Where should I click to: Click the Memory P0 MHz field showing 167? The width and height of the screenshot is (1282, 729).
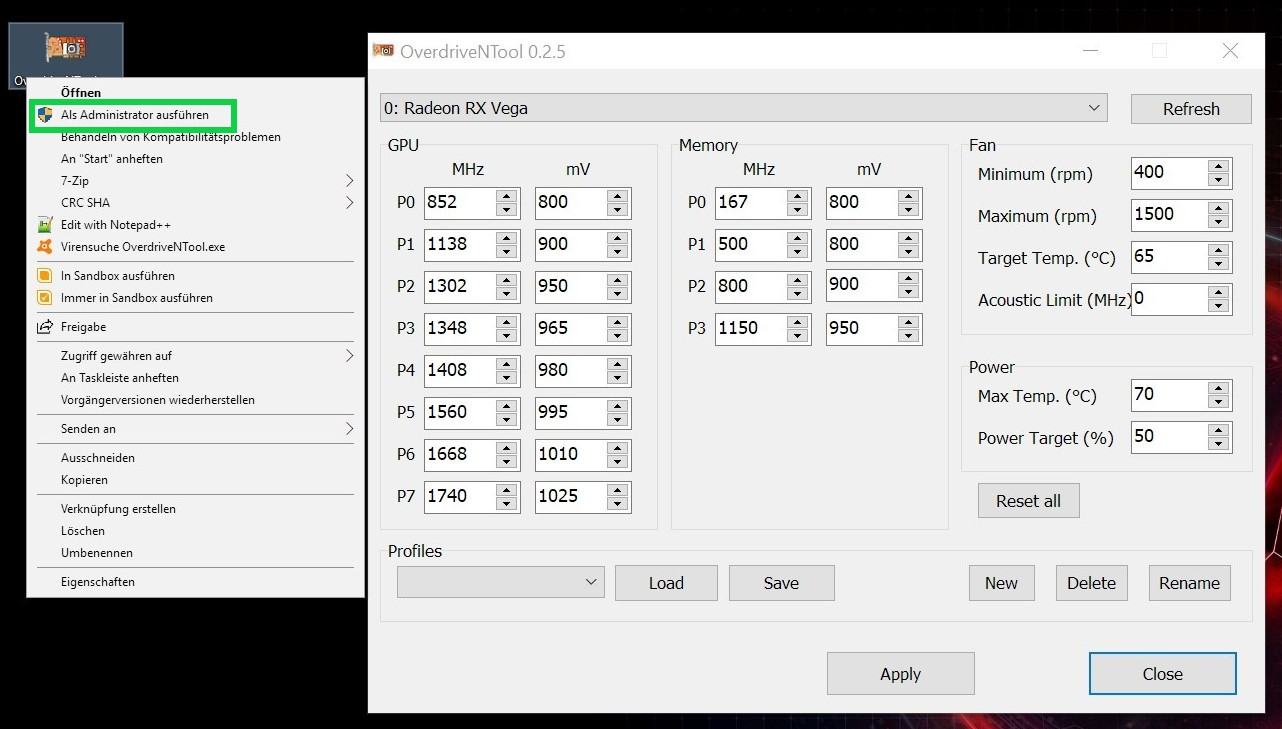[x=751, y=203]
